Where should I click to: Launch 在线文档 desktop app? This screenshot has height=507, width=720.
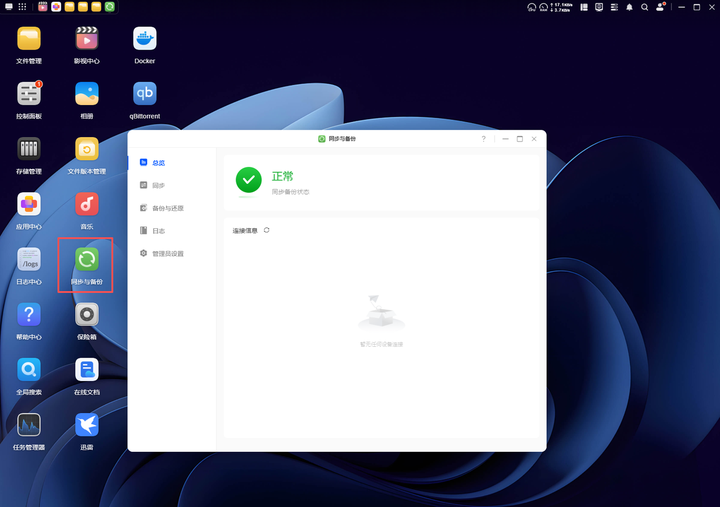click(x=87, y=369)
